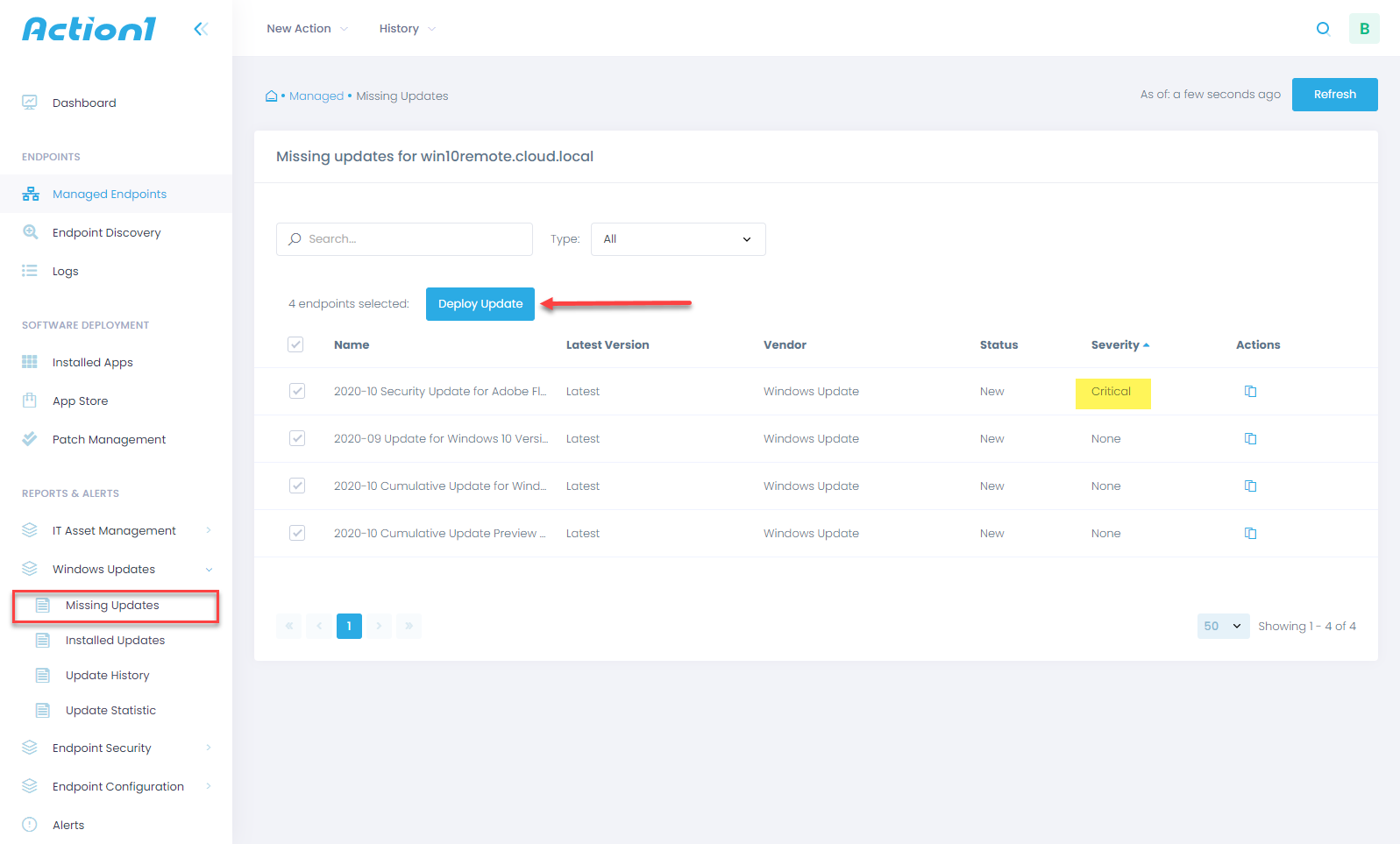Uncheck the 2020-10 Security Update for Adobe row
The image size is (1400, 844).
pos(297,391)
